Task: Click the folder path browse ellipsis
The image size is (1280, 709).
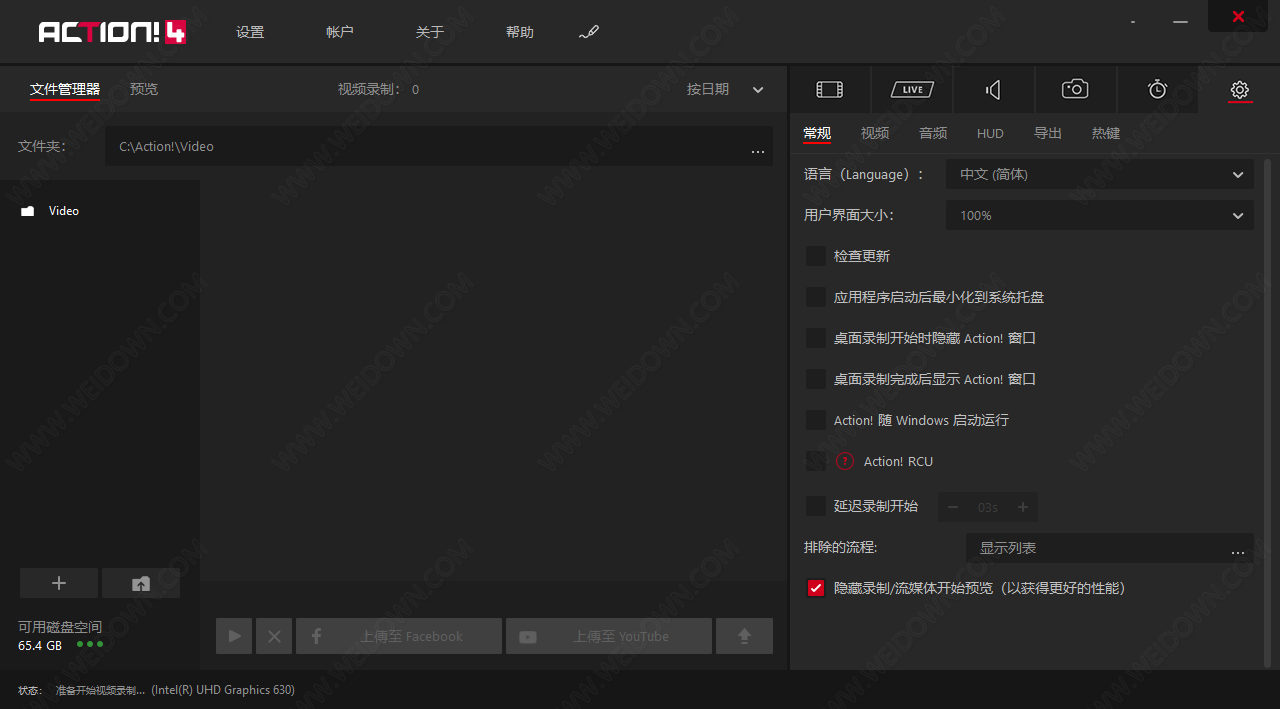Action: click(x=759, y=151)
